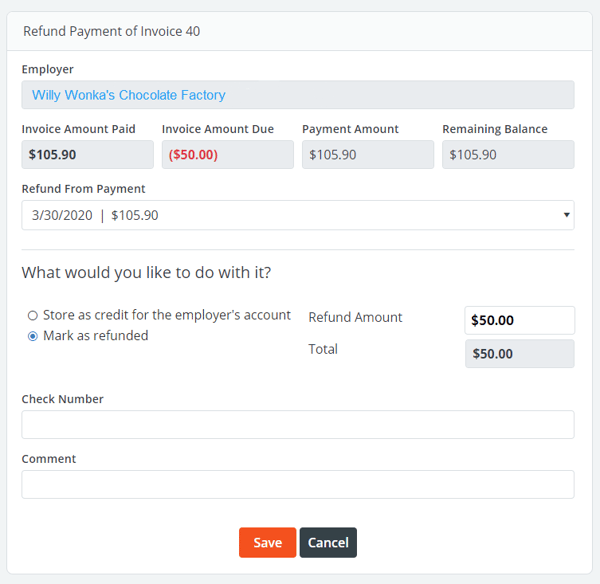This screenshot has width=600, height=584.
Task: Click the Remaining Balance field
Action: click(508, 154)
